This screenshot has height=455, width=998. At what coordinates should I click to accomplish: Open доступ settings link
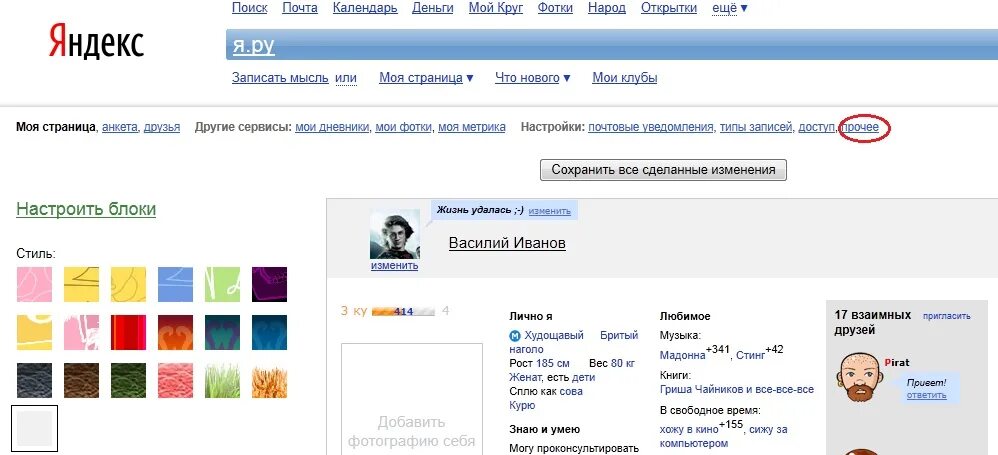(x=817, y=127)
